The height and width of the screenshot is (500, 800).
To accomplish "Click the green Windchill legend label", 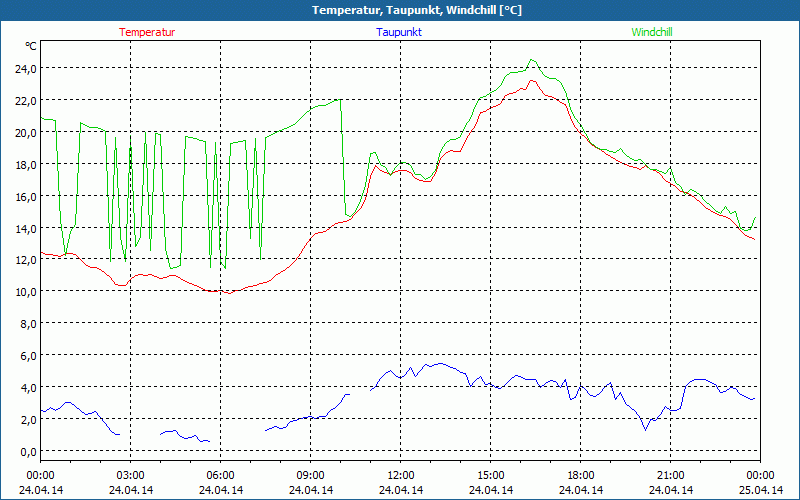I will coord(652,32).
